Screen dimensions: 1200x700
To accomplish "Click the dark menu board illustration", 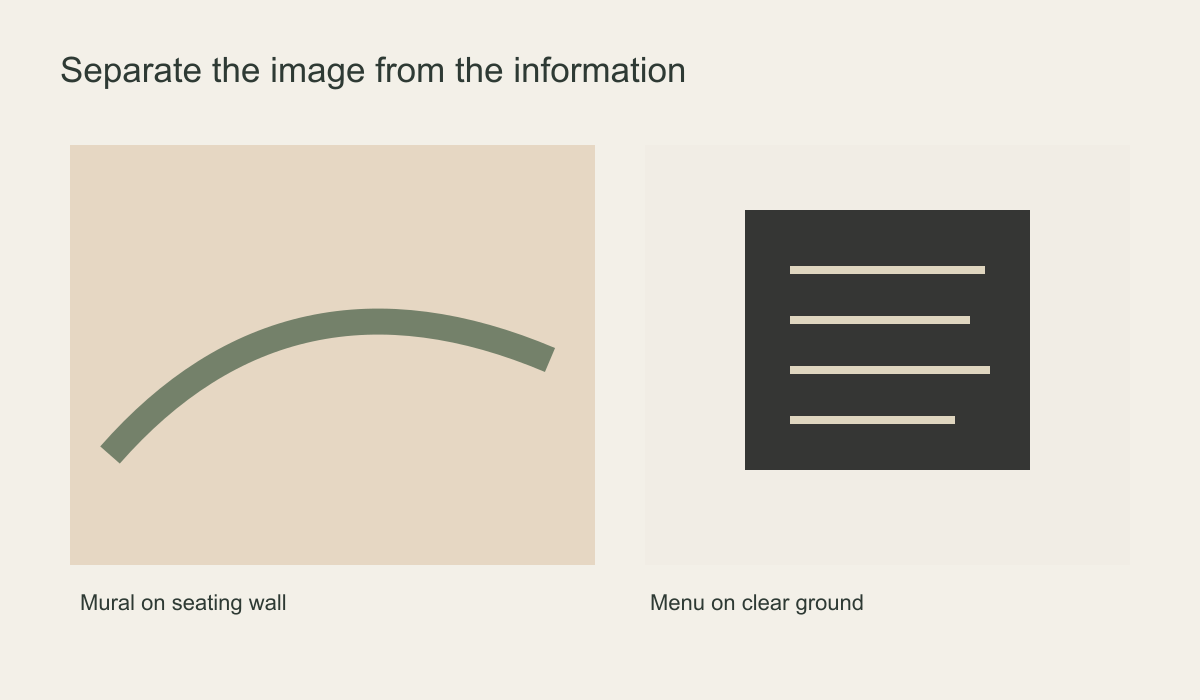I will [887, 340].
